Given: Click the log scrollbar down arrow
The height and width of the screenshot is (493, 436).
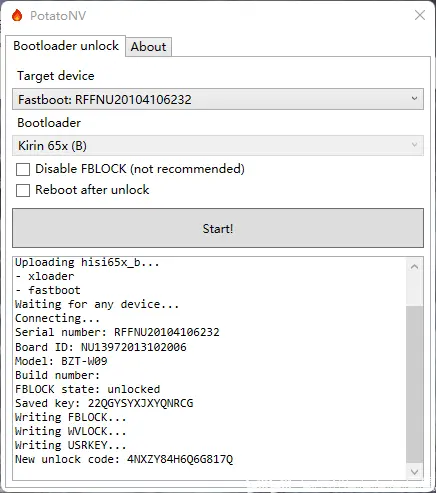Looking at the screenshot, I should (414, 472).
